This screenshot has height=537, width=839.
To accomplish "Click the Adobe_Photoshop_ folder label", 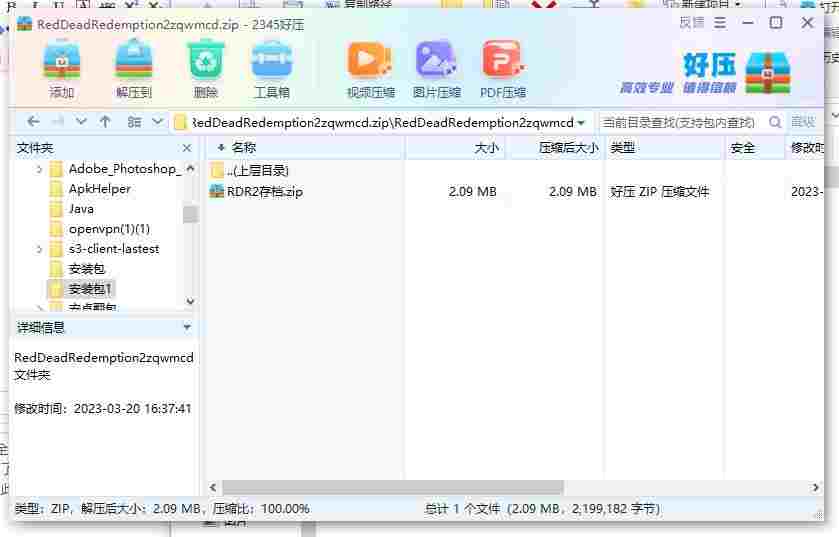I will tap(125, 169).
